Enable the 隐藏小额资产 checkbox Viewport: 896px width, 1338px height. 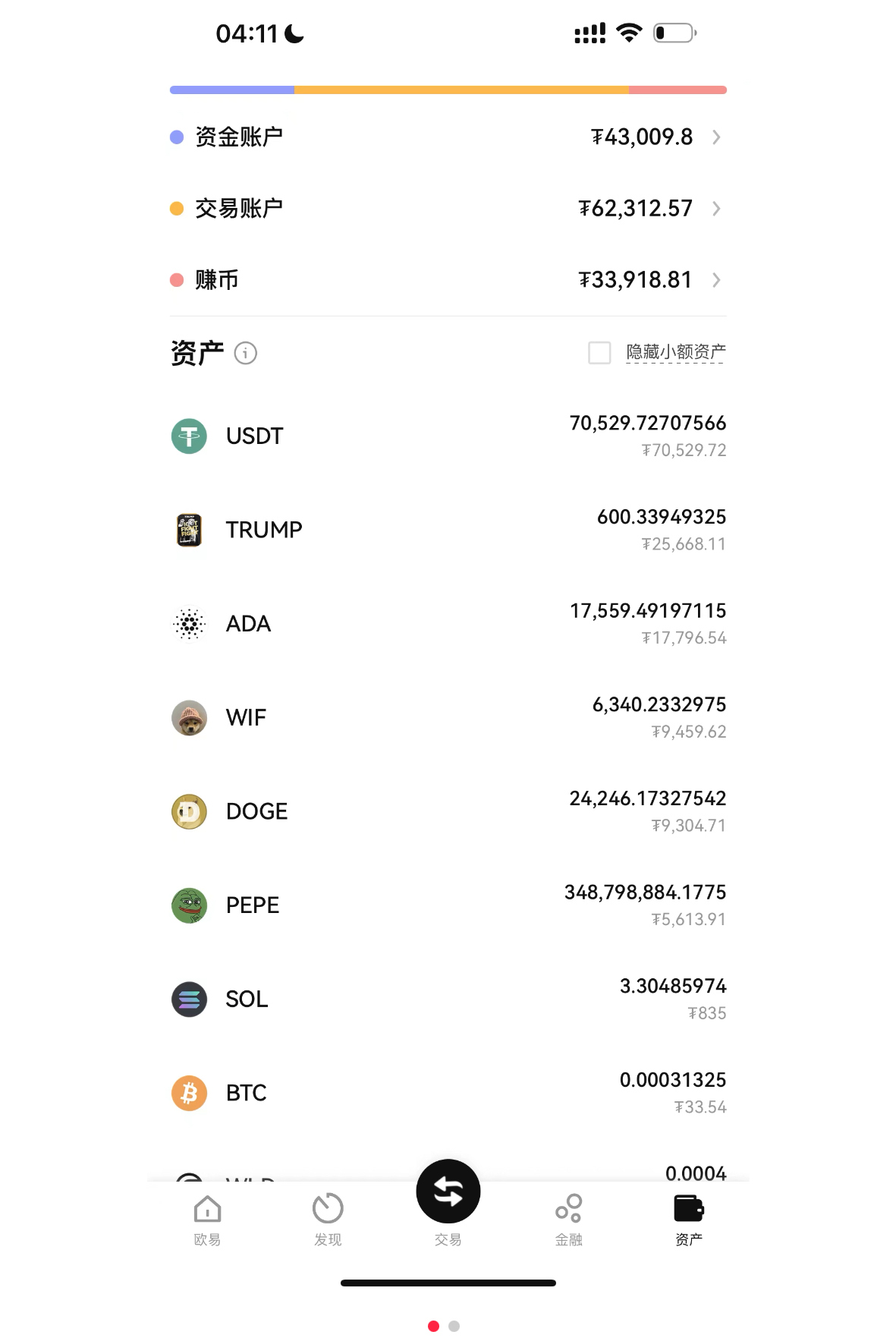599,353
